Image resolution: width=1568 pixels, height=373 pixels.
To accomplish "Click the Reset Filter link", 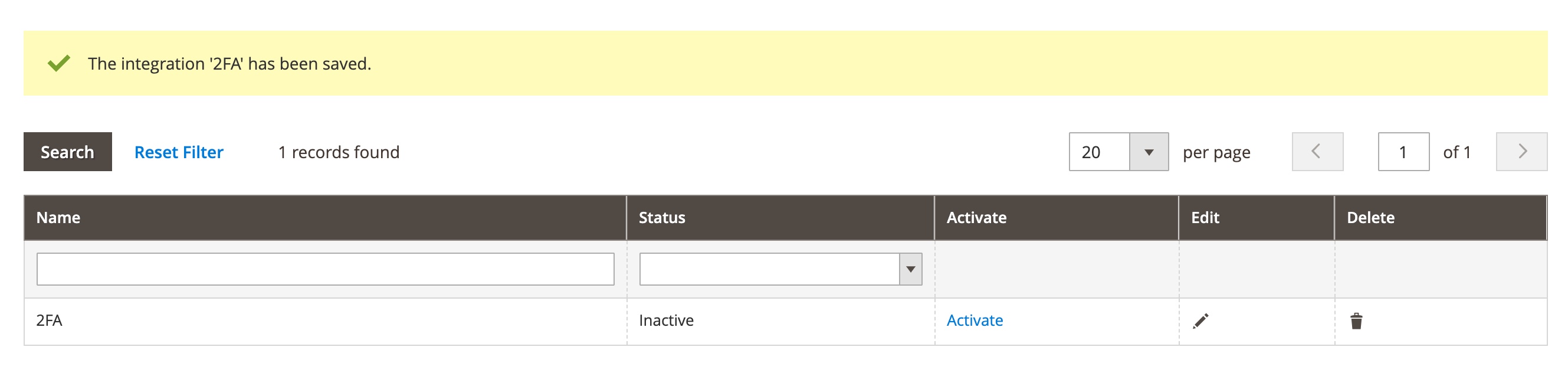I will point(178,152).
